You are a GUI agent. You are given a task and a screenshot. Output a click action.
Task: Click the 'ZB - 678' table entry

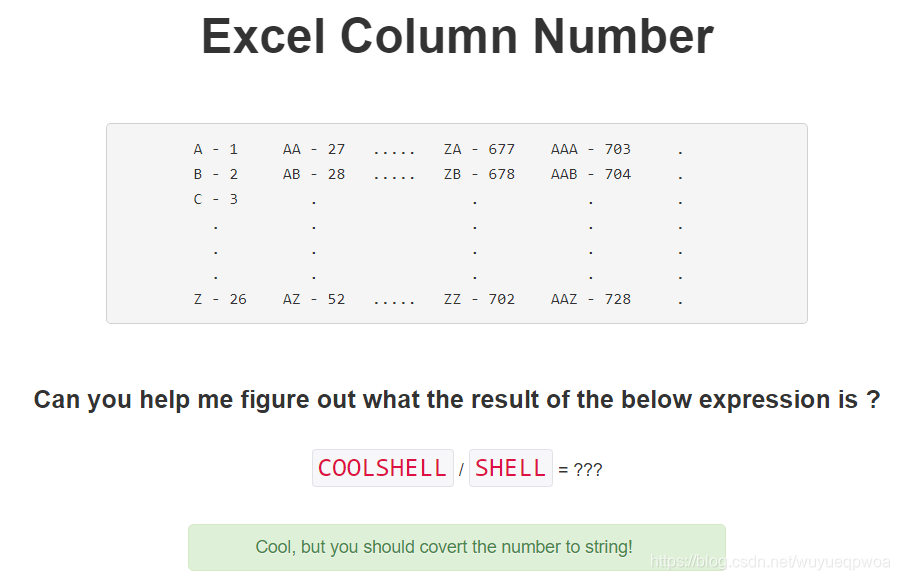point(479,175)
